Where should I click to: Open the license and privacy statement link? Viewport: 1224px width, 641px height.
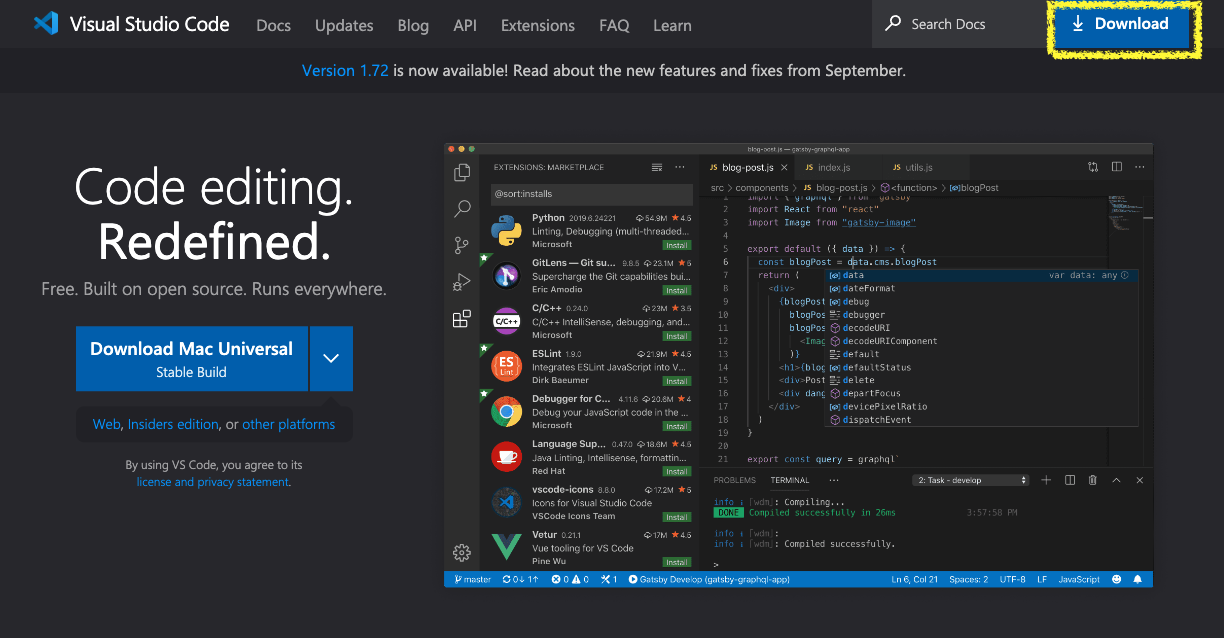(213, 482)
